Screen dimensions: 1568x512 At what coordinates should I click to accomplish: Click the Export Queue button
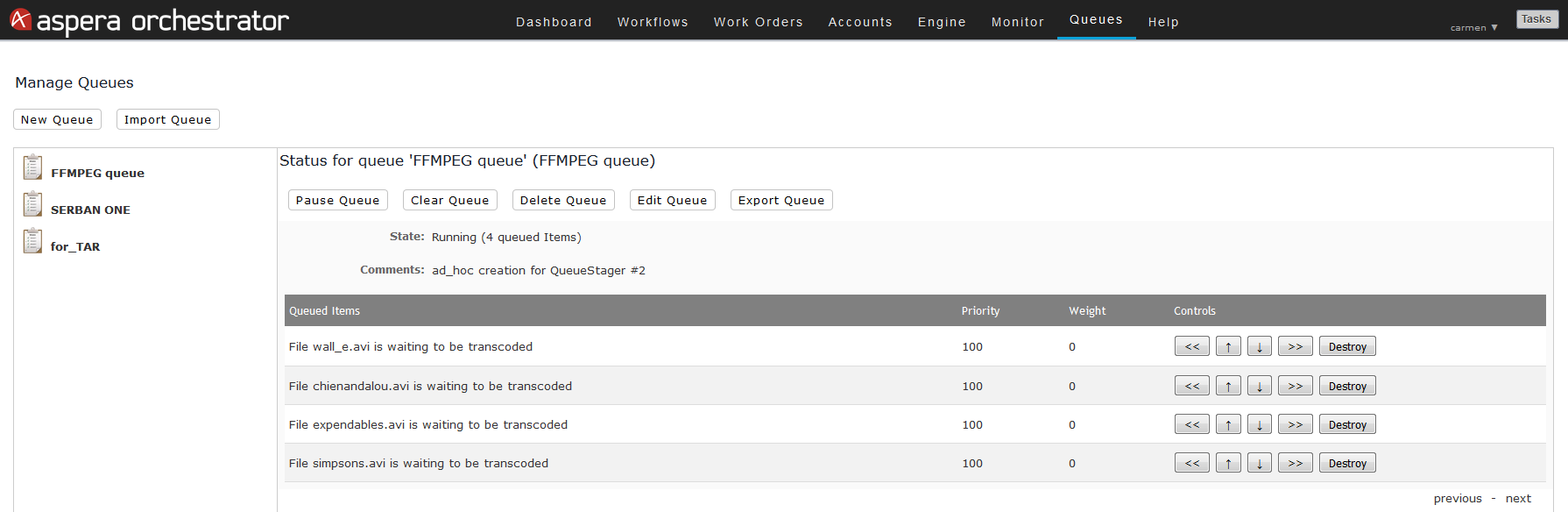(x=780, y=200)
